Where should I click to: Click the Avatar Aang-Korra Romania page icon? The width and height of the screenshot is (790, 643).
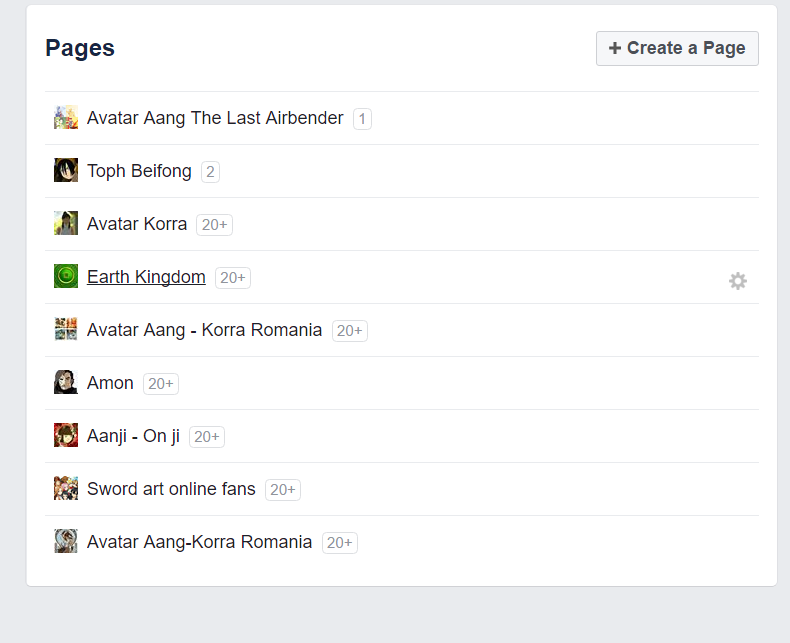pos(66,542)
